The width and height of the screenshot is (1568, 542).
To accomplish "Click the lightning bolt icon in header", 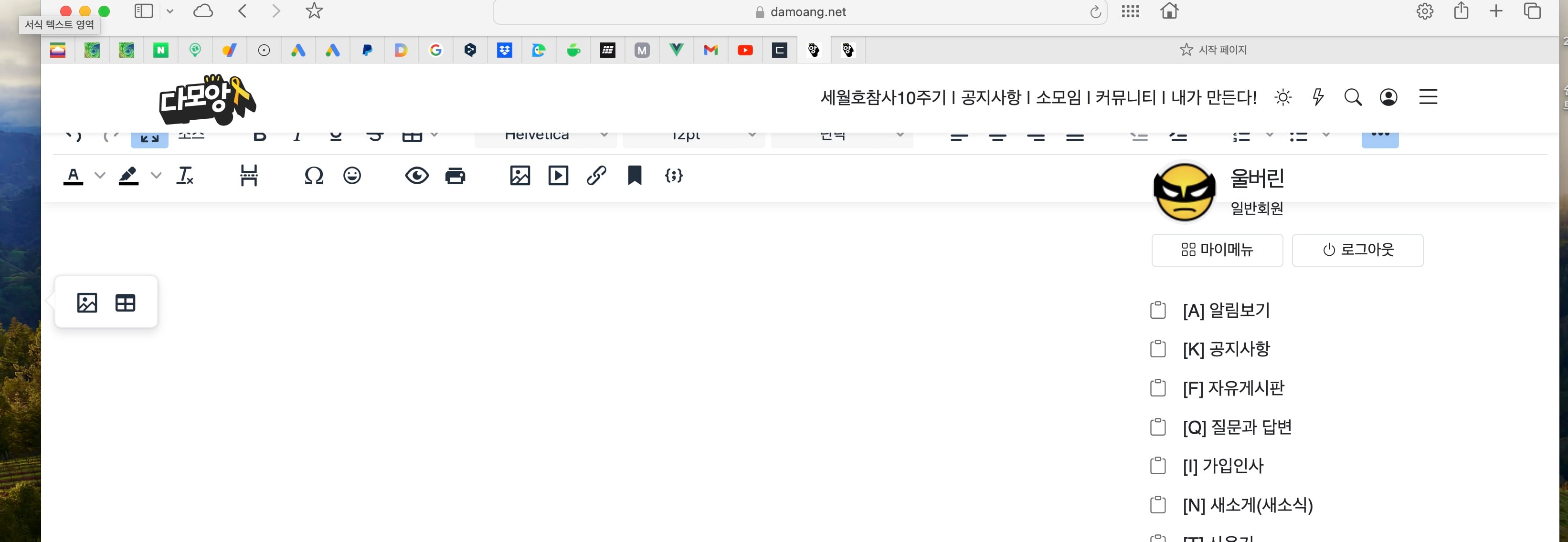I will [x=1318, y=97].
